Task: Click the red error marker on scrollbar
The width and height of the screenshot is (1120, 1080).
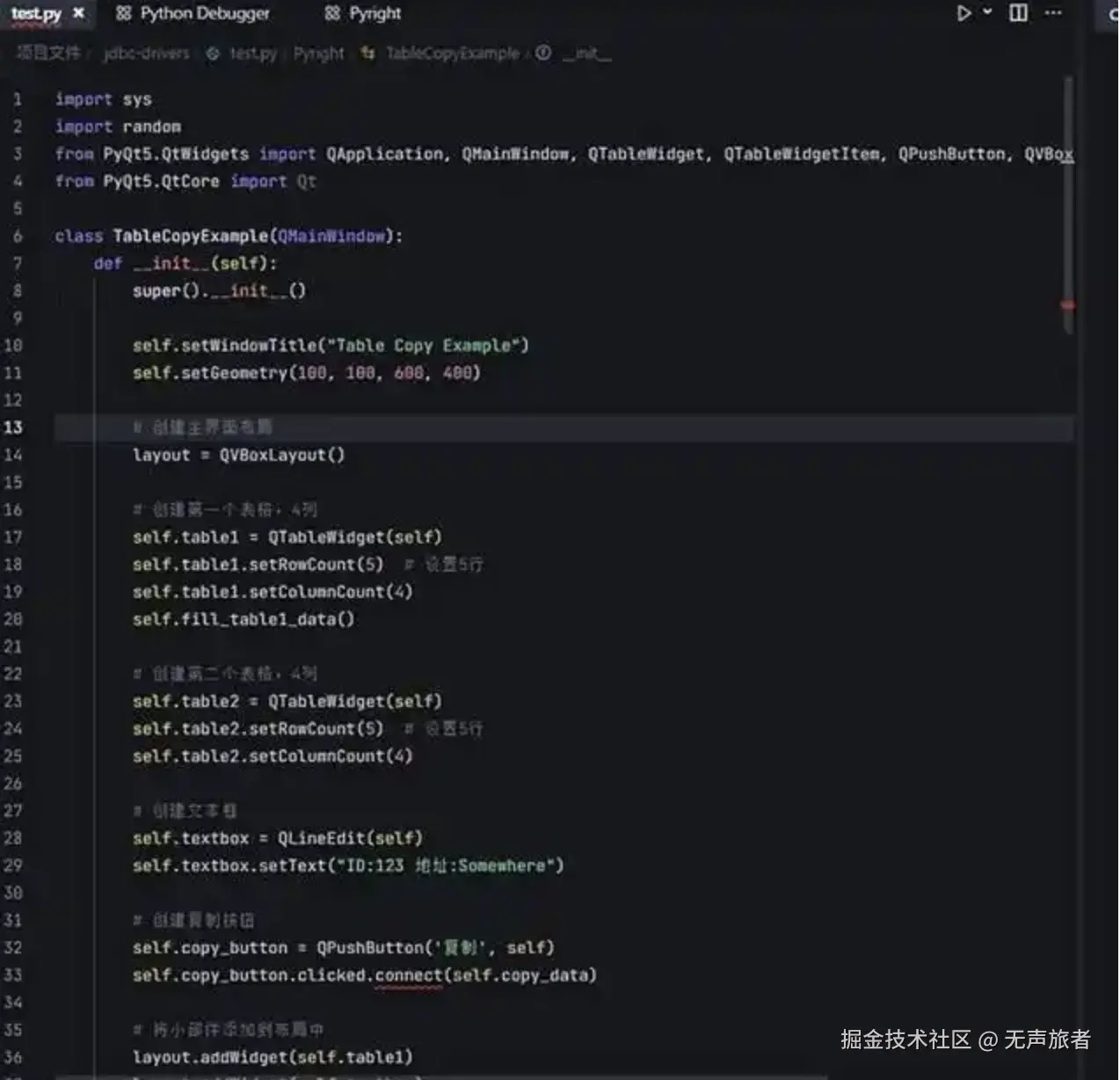Action: point(1067,305)
